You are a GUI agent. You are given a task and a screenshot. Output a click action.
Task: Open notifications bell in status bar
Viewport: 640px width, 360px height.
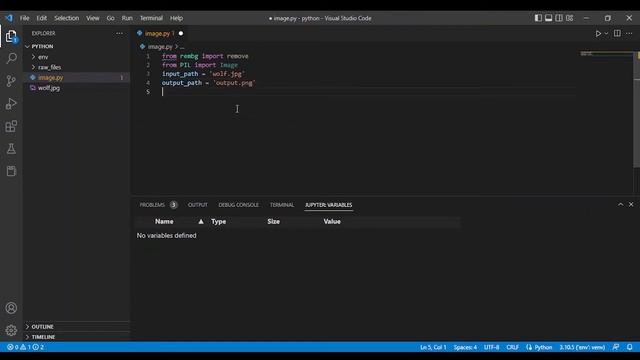(x=630, y=347)
